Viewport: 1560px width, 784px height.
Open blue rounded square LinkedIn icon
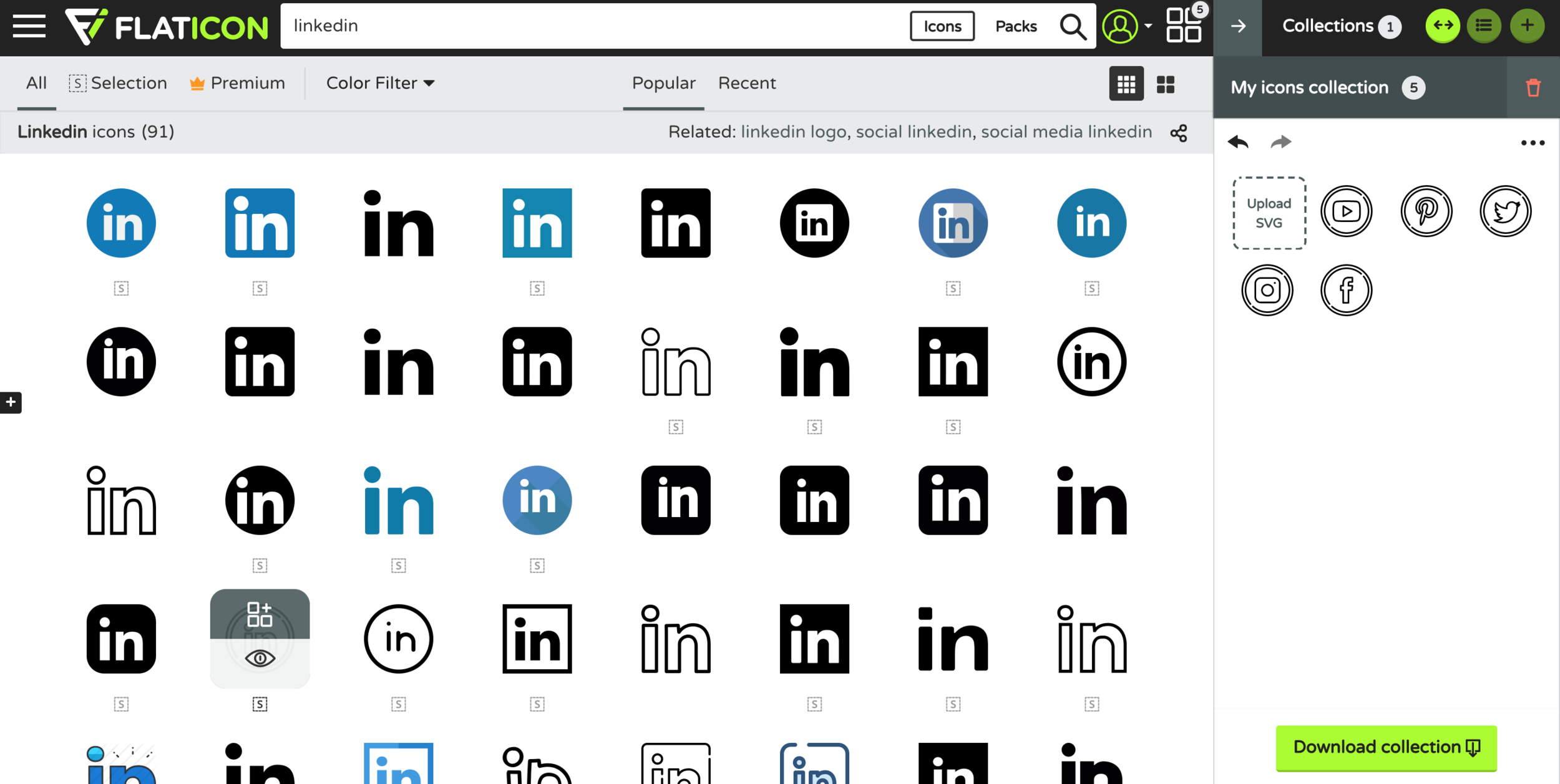260,223
